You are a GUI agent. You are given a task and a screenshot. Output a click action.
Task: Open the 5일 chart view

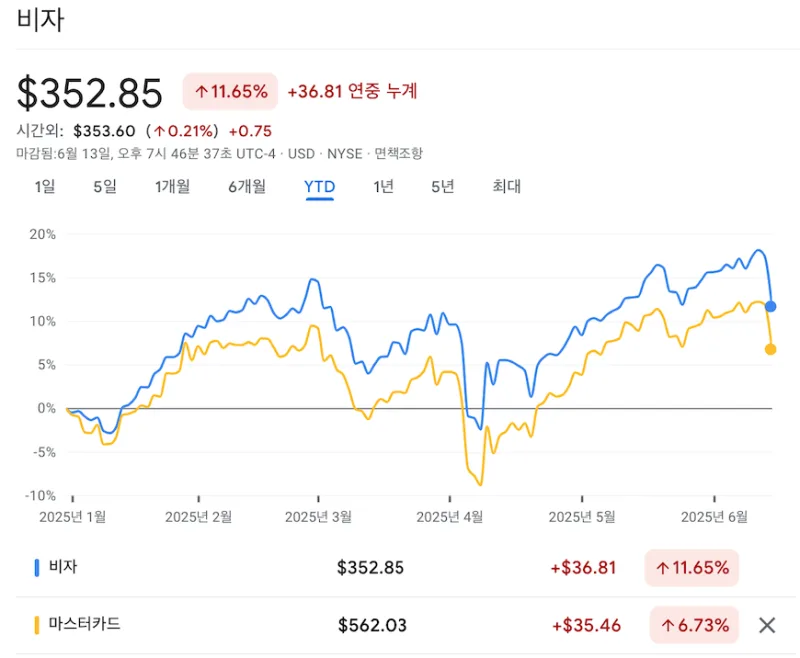point(104,186)
